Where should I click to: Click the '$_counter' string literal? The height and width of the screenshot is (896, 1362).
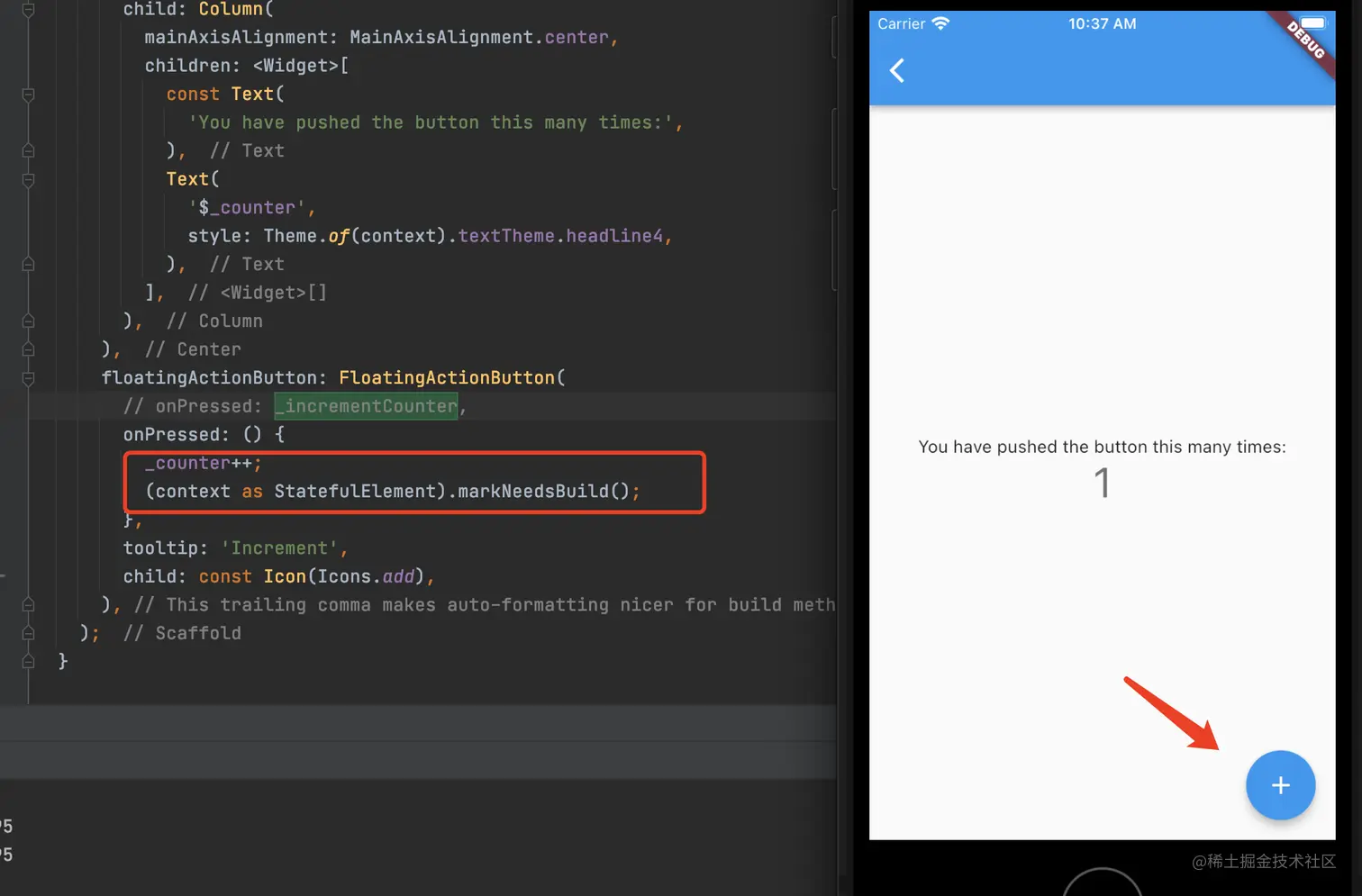247,207
